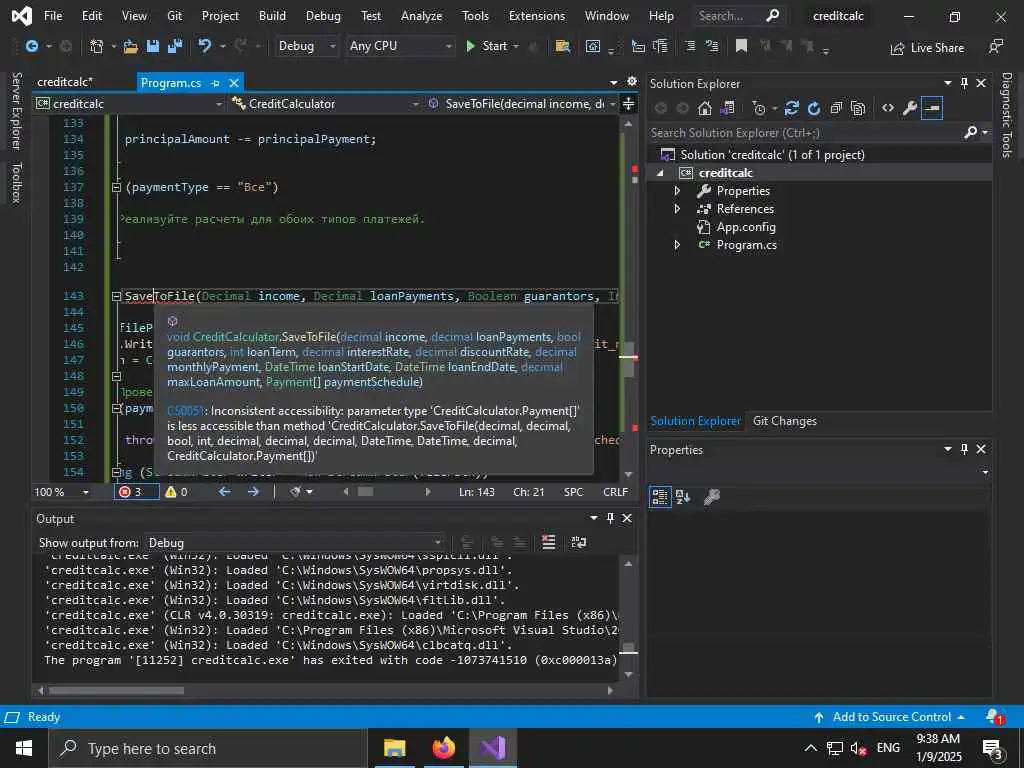This screenshot has height=768, width=1024.
Task: Open the Build menu
Action: click(x=272, y=16)
